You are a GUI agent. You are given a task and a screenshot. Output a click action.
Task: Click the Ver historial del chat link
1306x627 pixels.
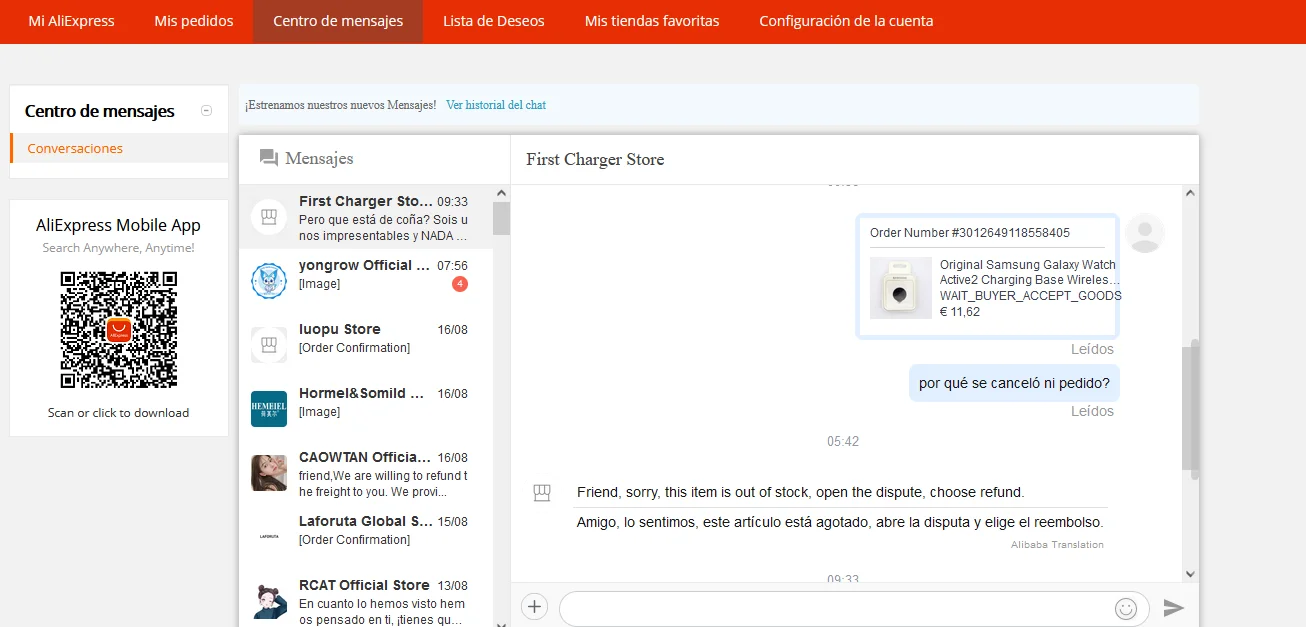pyautogui.click(x=496, y=105)
